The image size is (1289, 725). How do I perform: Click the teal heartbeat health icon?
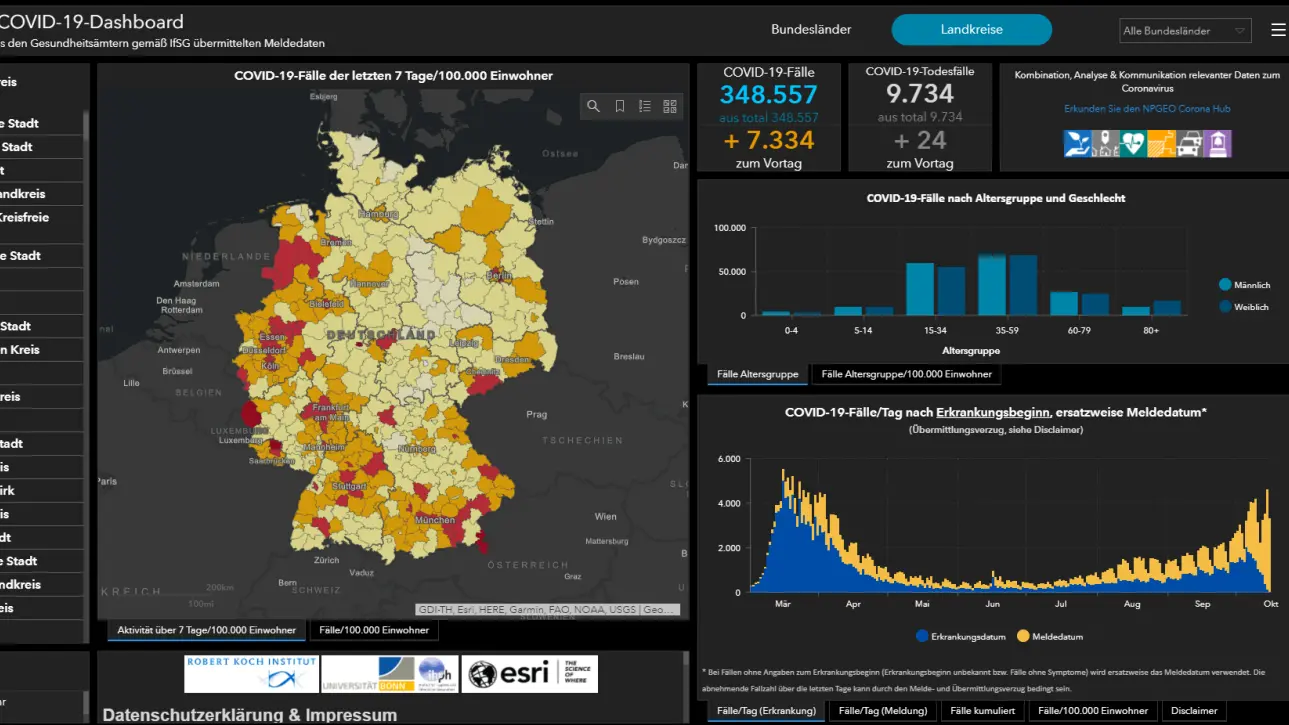coord(1132,144)
